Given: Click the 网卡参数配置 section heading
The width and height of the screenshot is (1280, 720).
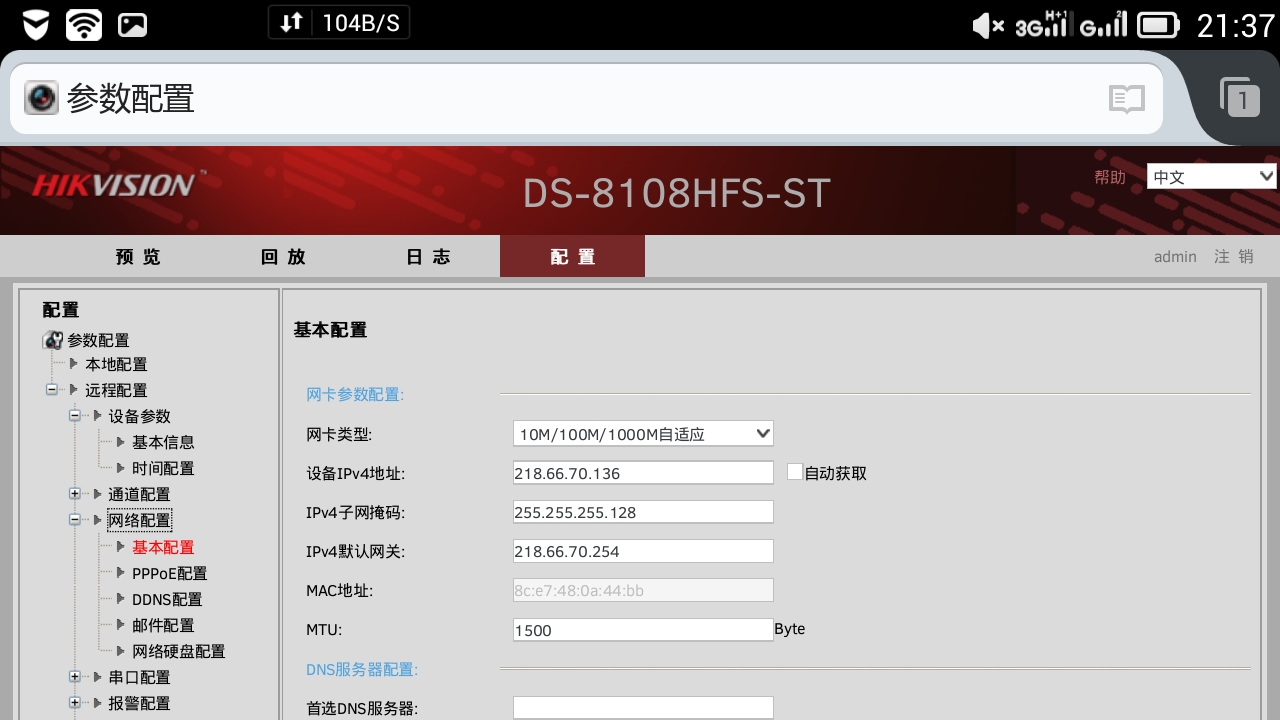Looking at the screenshot, I should point(354,394).
